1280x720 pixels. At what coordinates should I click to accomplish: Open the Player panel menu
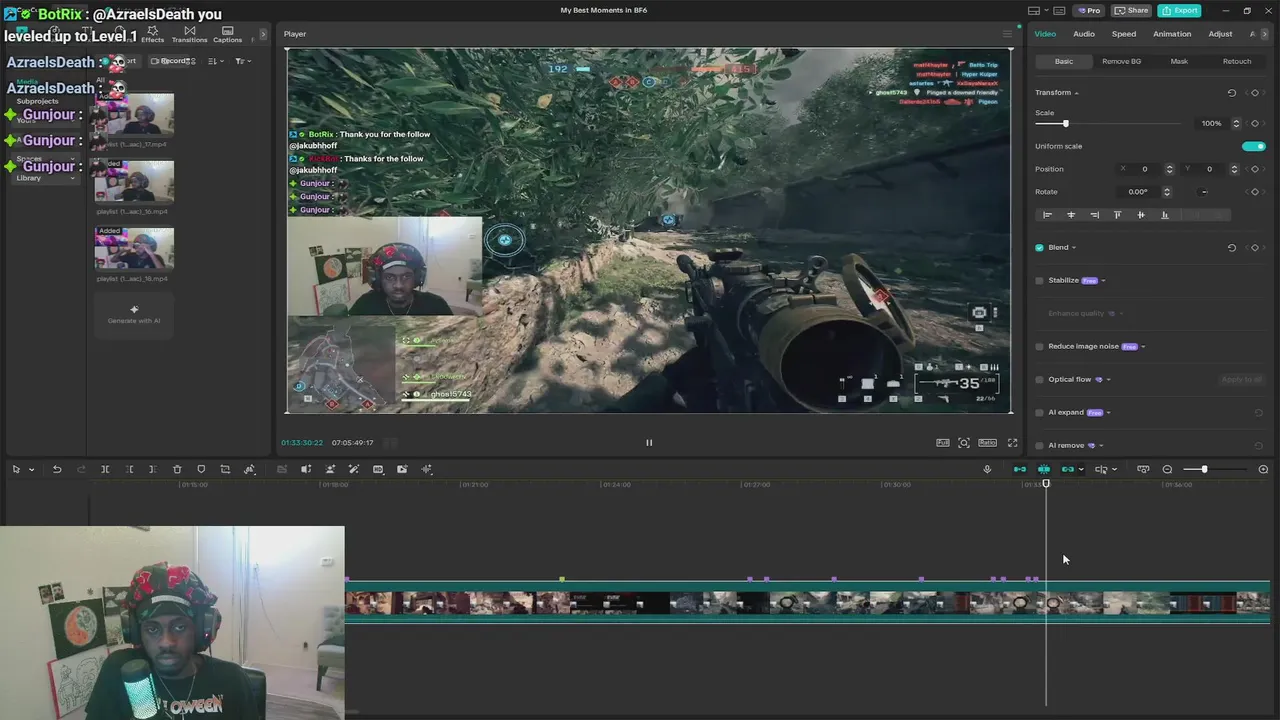[x=1007, y=34]
